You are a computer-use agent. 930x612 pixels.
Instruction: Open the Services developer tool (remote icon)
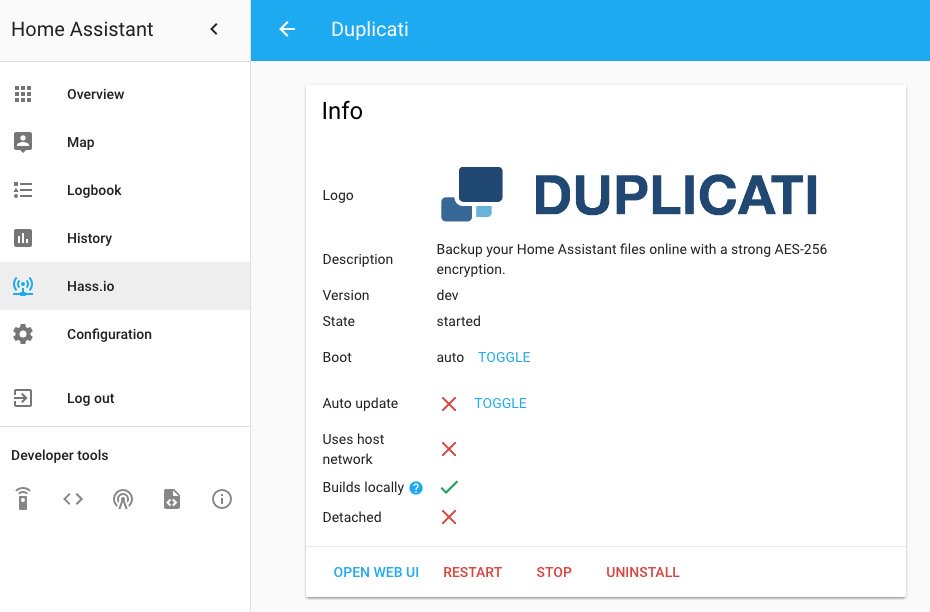point(22,498)
